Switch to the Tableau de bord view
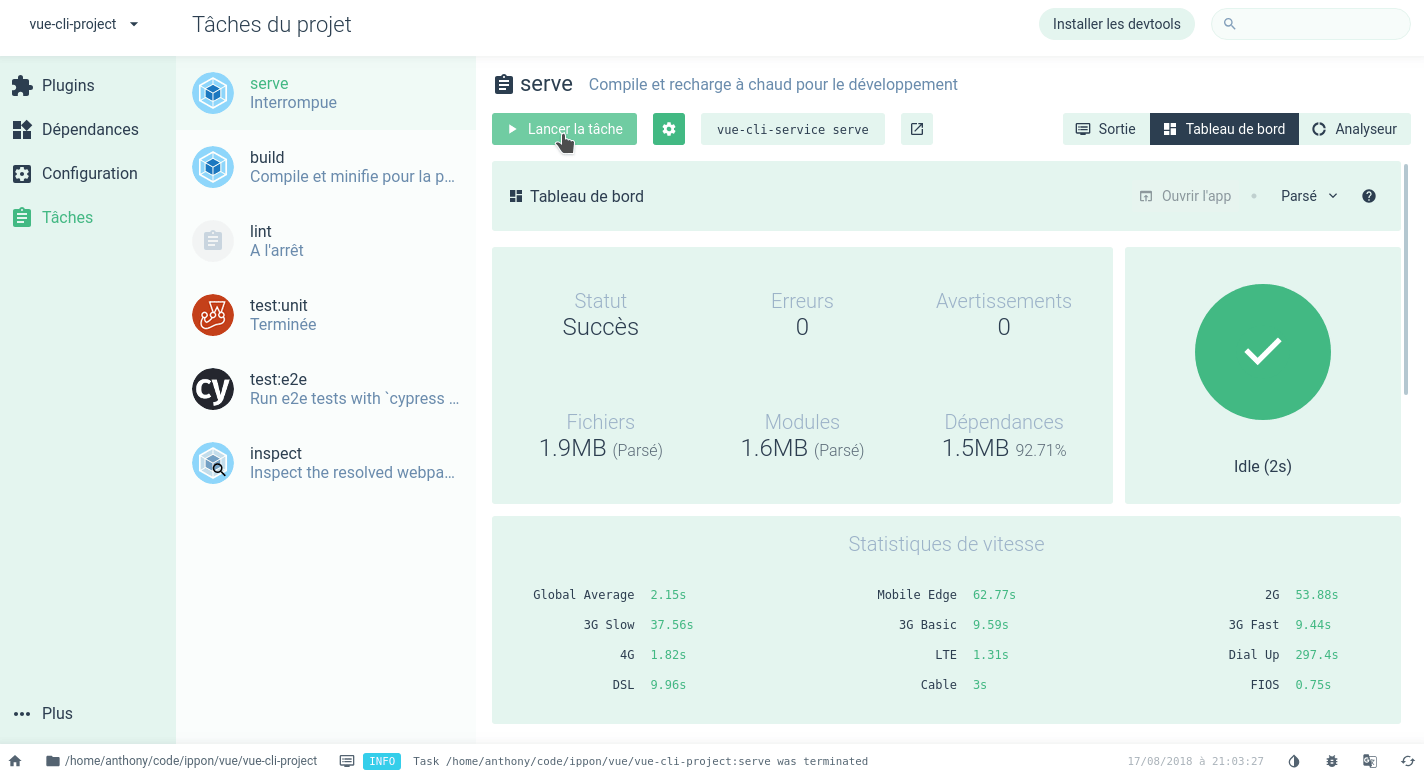This screenshot has height=777, width=1424. (x=1224, y=128)
